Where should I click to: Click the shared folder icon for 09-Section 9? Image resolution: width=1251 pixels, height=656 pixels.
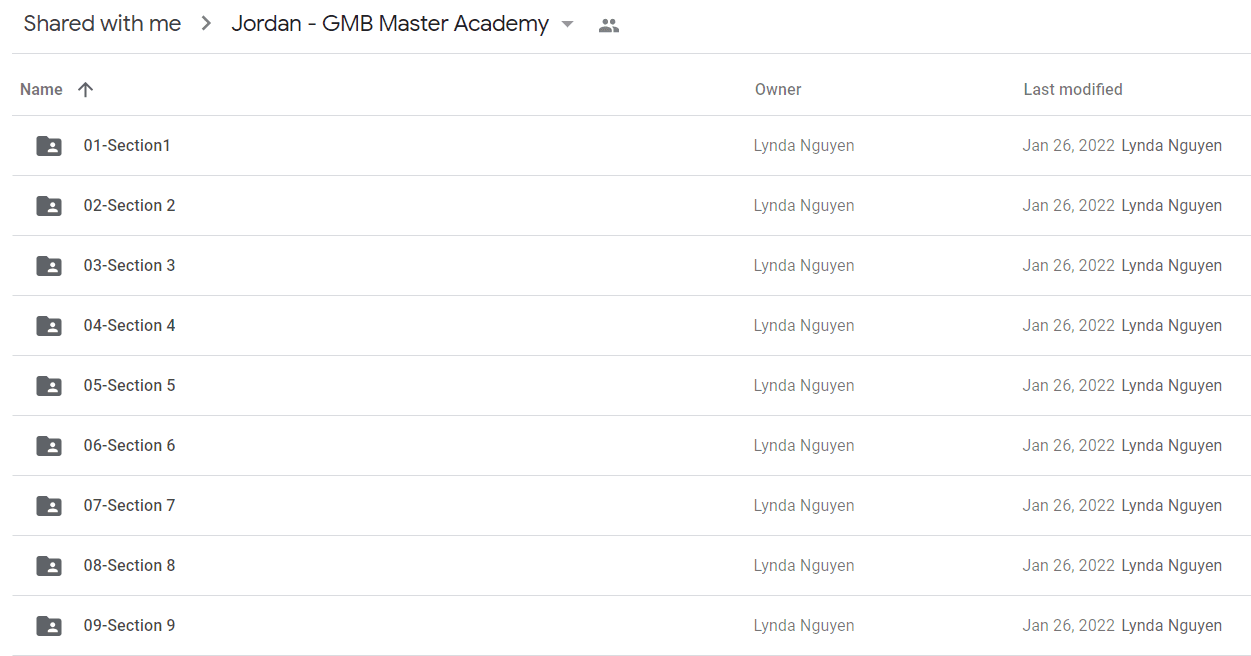pos(49,626)
